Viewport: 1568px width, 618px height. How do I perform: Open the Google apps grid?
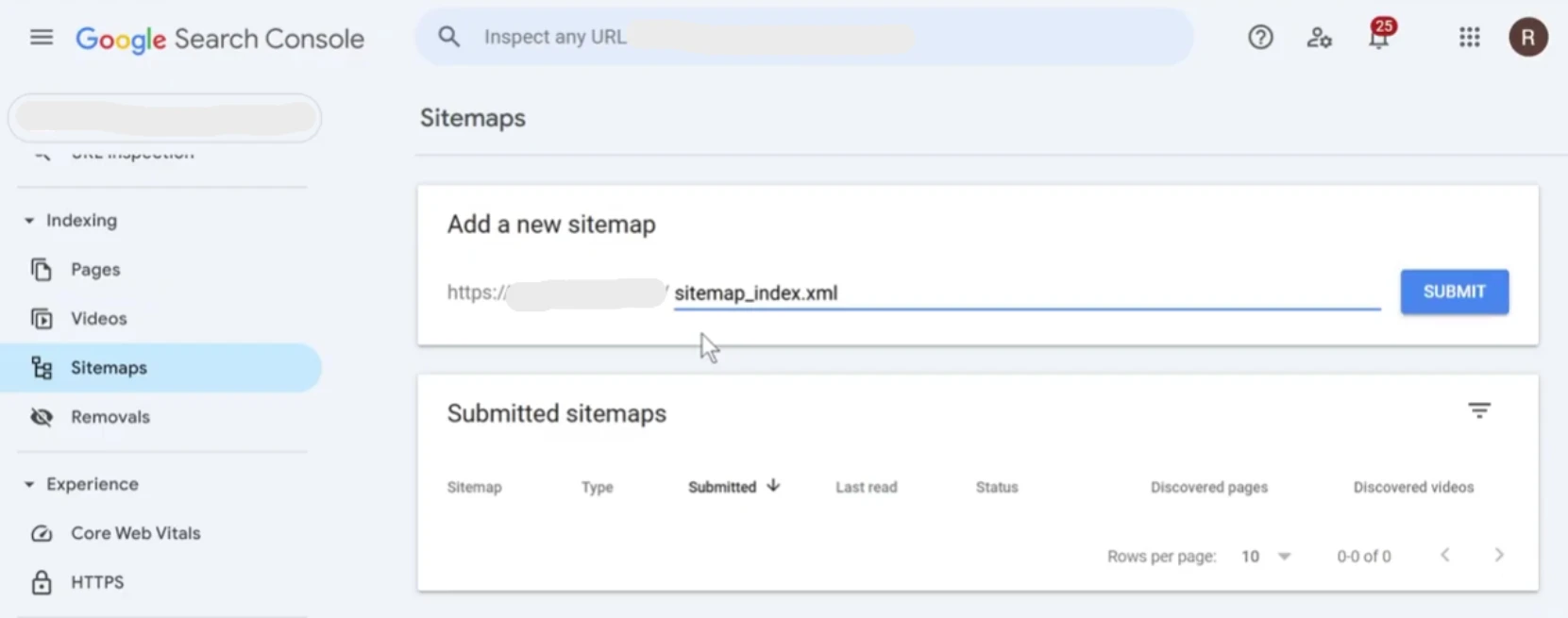[x=1469, y=38]
